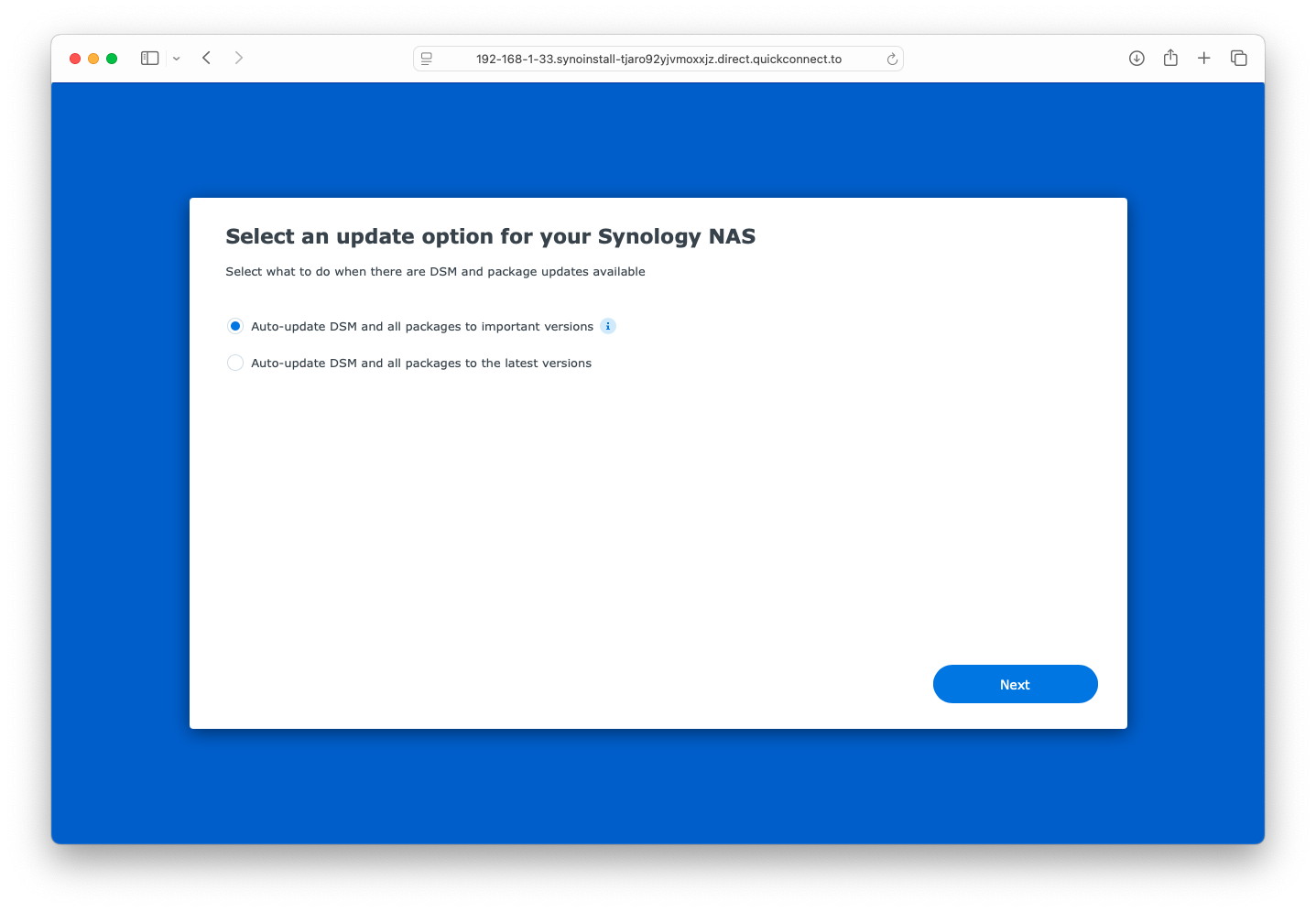1316x912 pixels.
Task: Maximize the window with green button
Action: coord(112,59)
